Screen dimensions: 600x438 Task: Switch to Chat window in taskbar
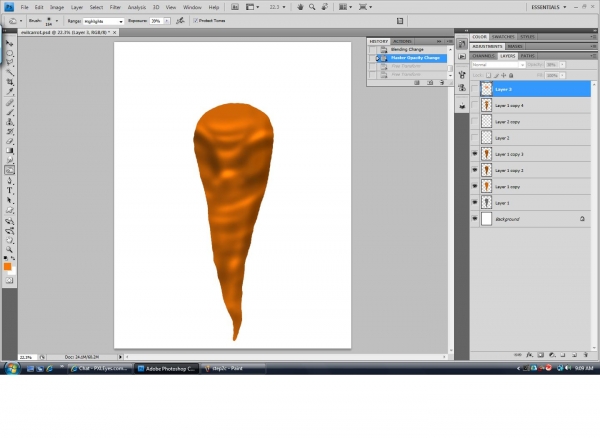click(x=101, y=368)
